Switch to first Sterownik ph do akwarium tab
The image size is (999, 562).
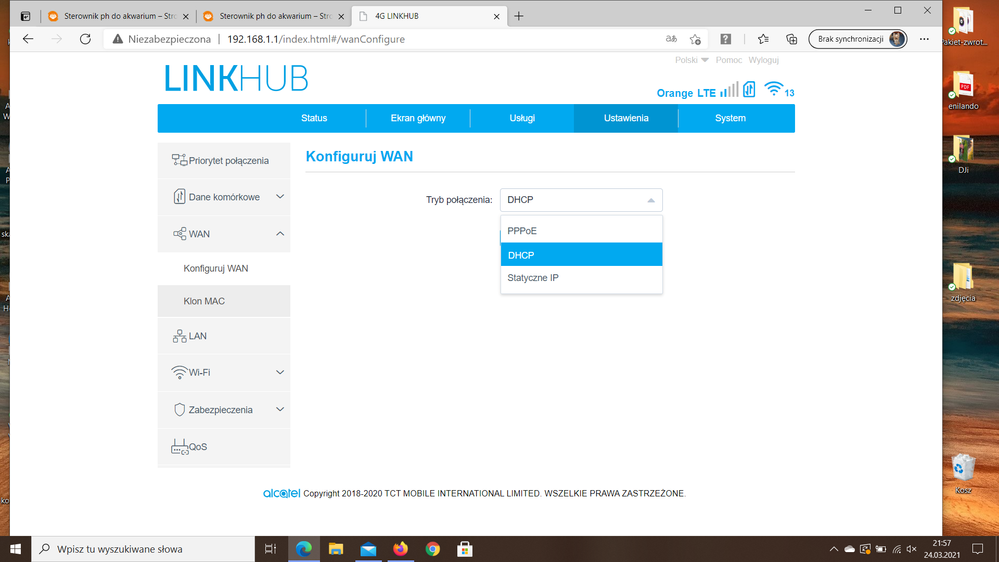(119, 16)
